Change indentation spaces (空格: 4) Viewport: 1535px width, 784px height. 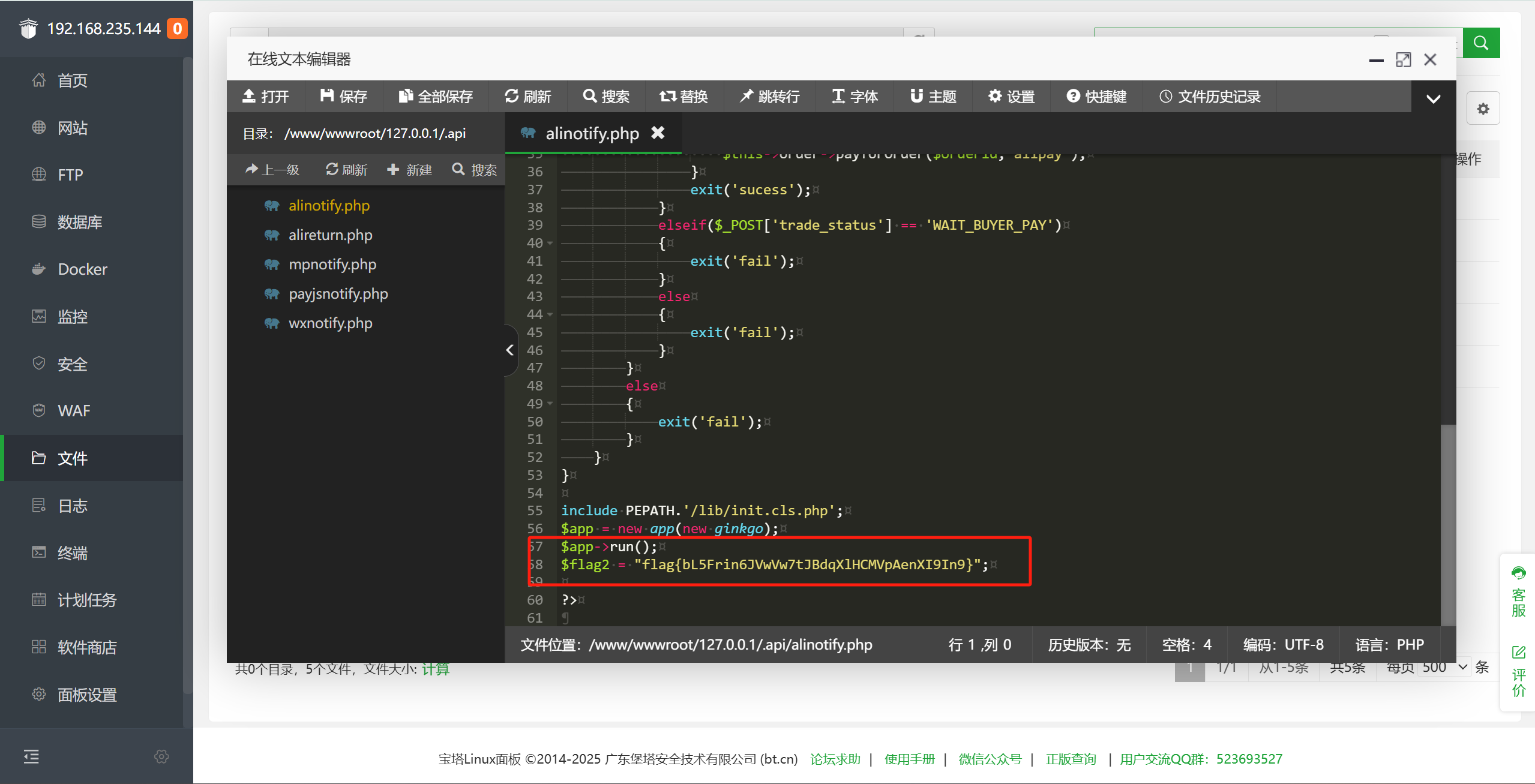pos(1187,644)
